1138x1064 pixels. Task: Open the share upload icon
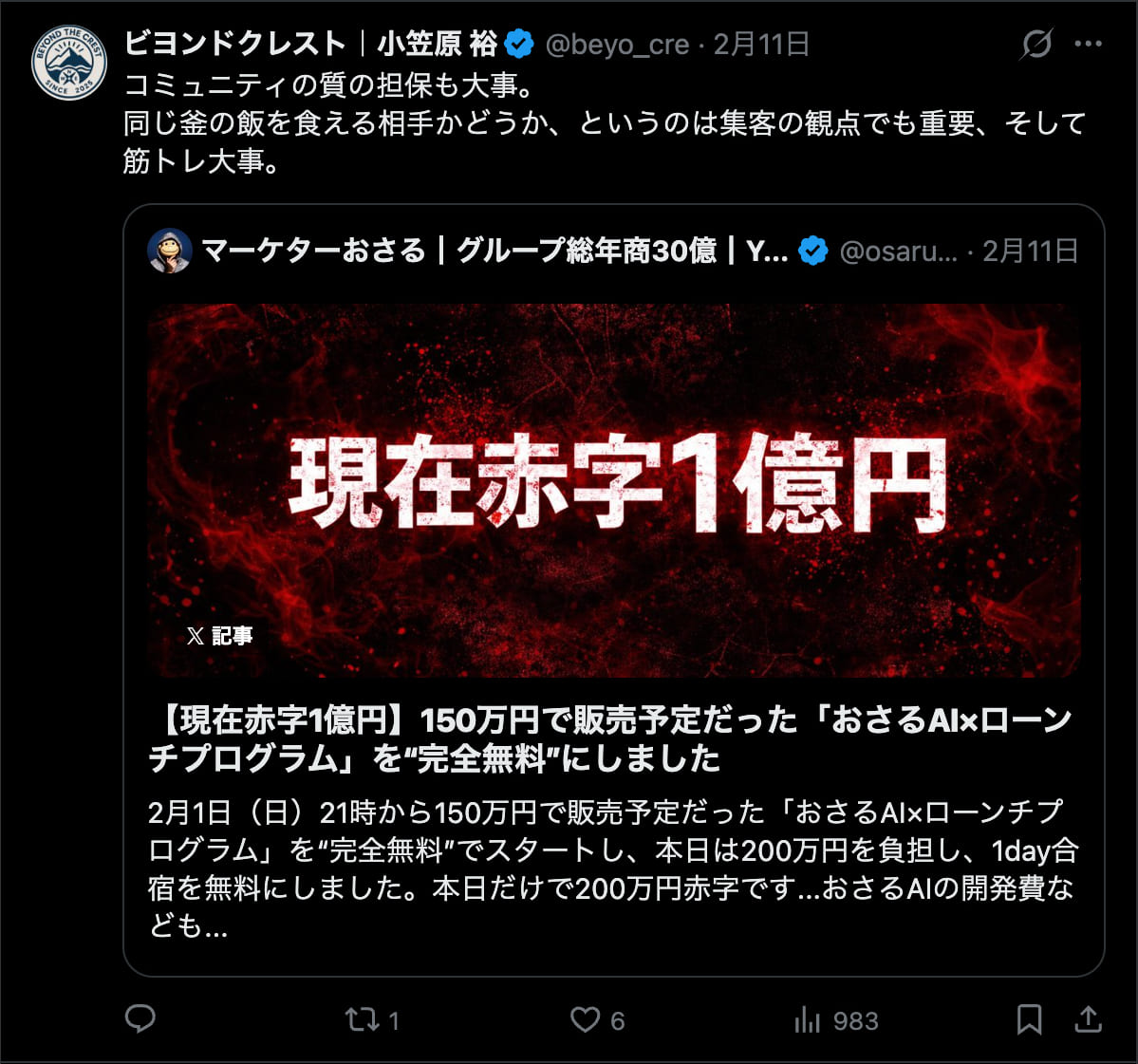coord(1088,1019)
